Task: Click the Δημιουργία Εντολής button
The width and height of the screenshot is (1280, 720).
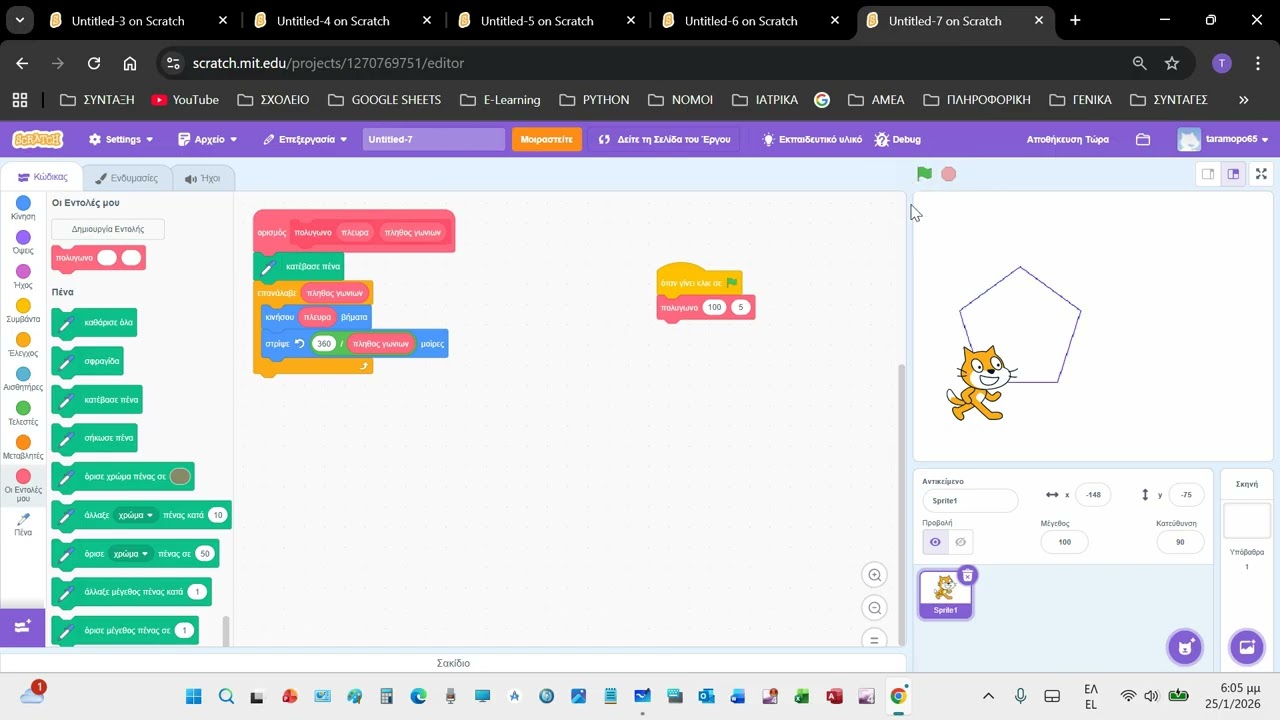Action: [108, 229]
